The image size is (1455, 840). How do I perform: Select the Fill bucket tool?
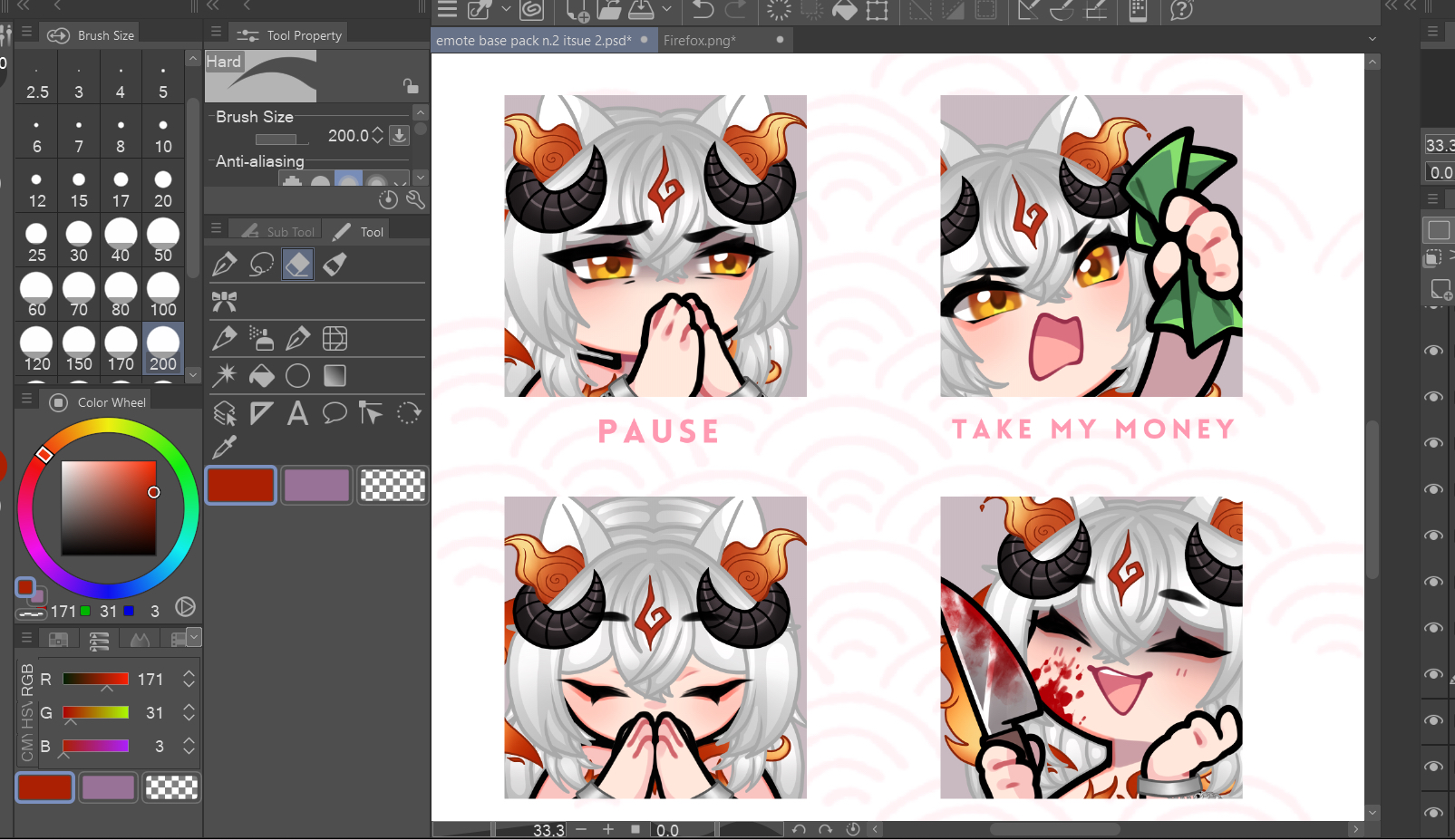[261, 376]
